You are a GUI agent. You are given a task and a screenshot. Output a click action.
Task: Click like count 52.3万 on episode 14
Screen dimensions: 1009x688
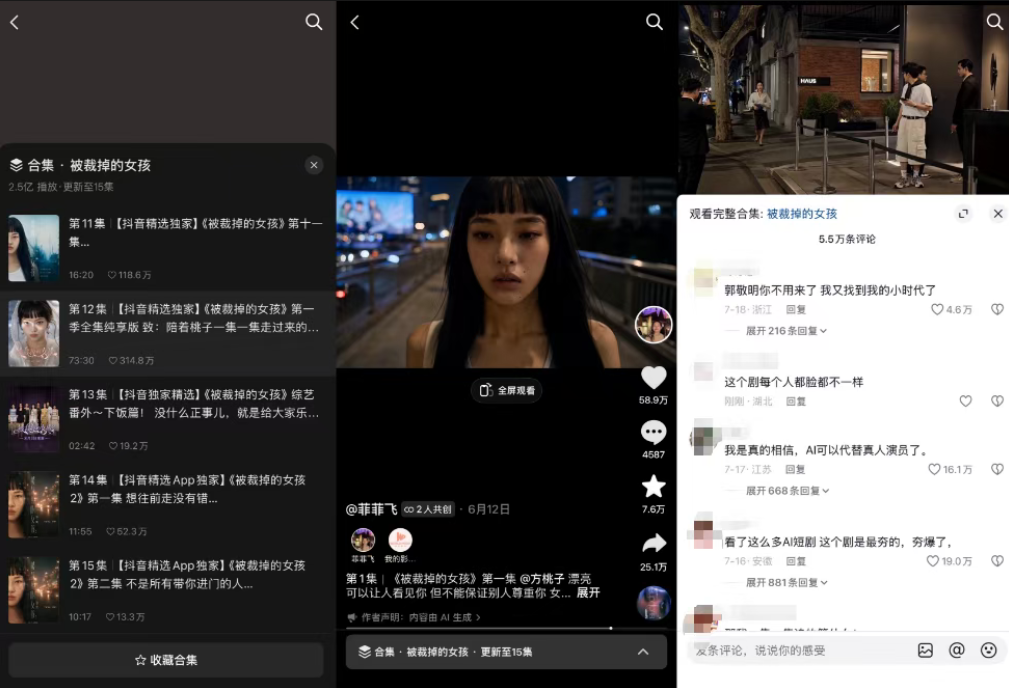point(127,532)
